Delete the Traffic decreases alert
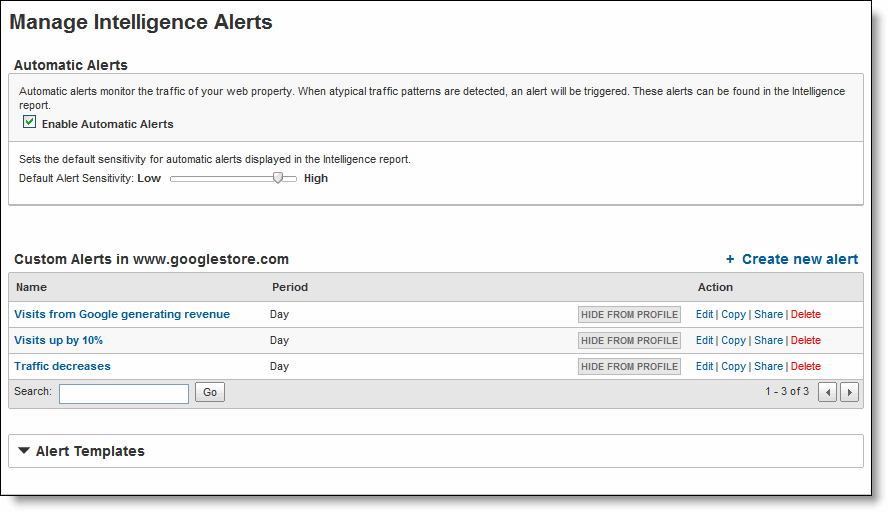888x512 pixels. (806, 366)
